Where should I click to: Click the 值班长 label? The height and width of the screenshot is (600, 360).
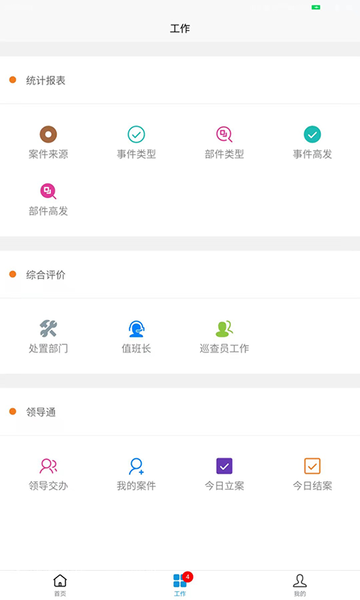click(x=136, y=348)
